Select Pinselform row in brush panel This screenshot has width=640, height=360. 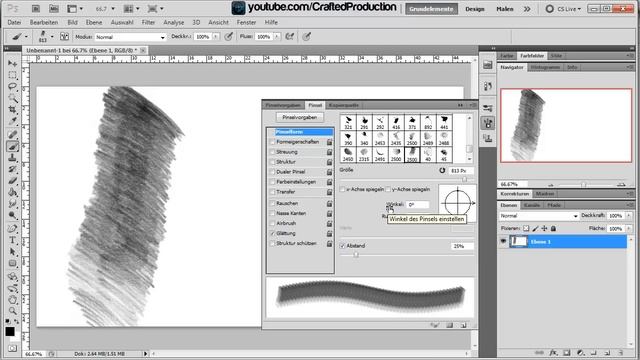(x=301, y=132)
